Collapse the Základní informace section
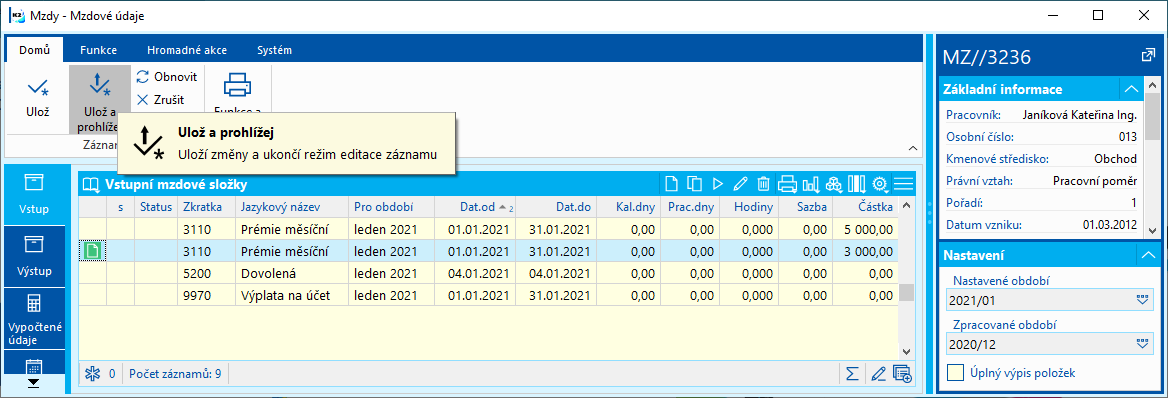This screenshot has width=1168, height=398. (x=1132, y=89)
